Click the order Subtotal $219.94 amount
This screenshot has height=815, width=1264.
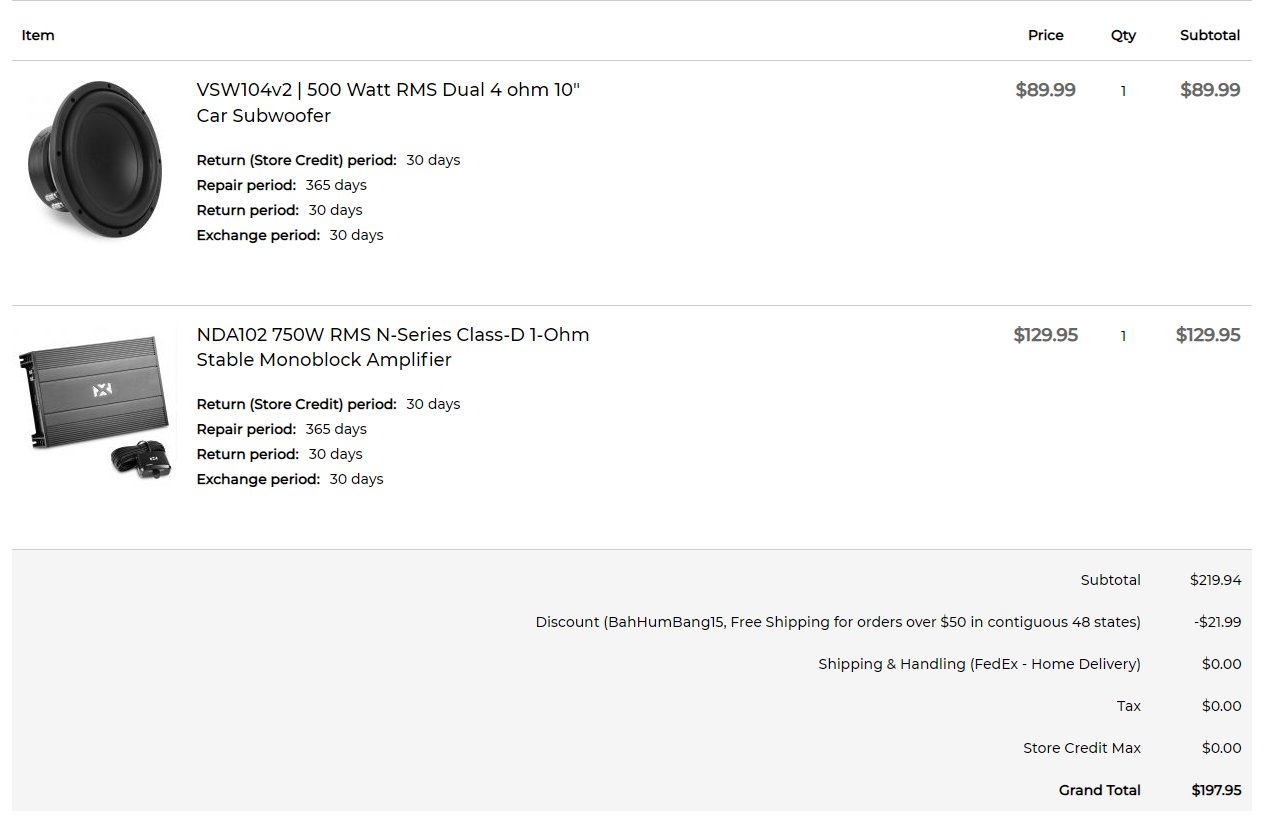coord(1215,580)
